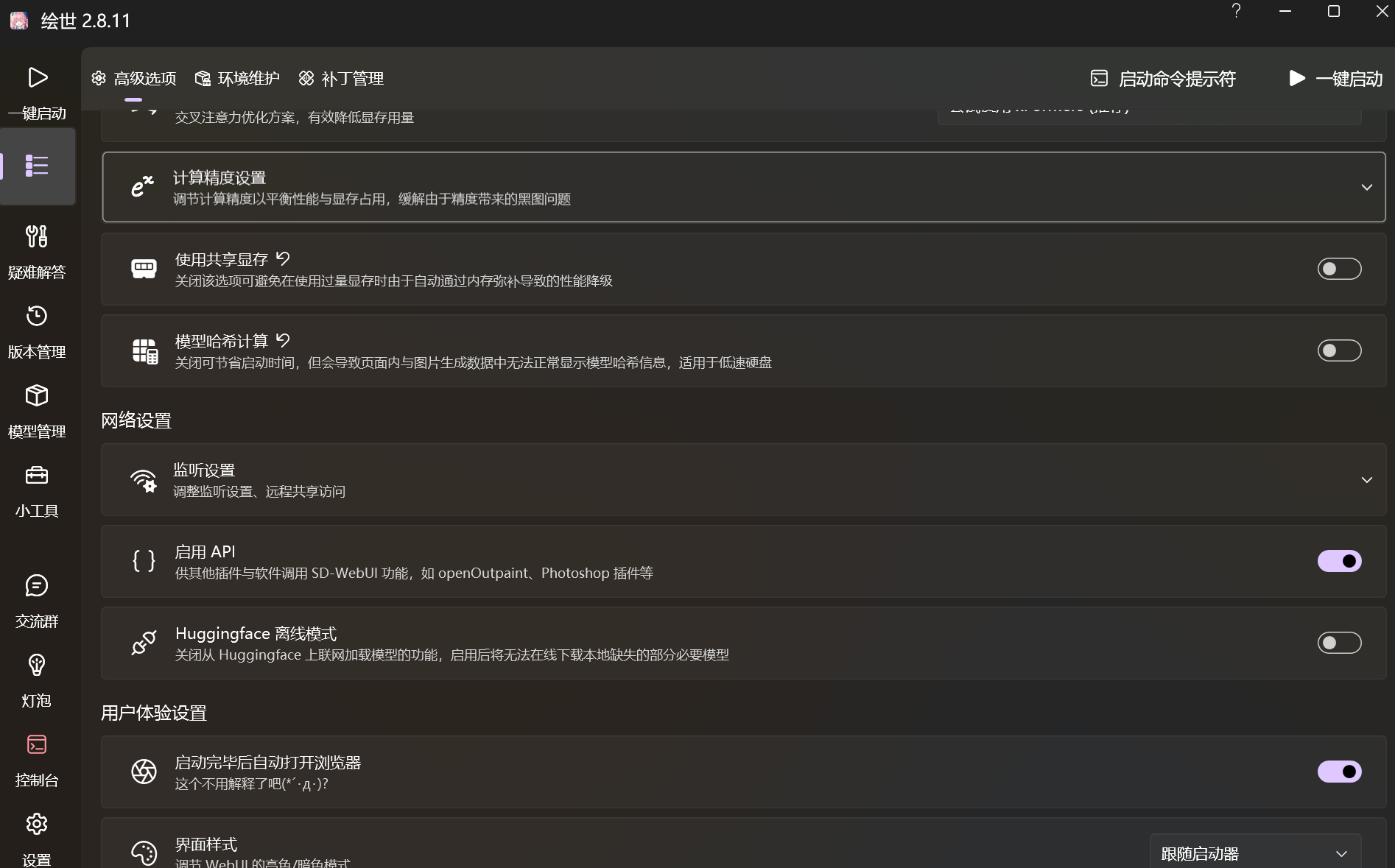Image resolution: width=1395 pixels, height=868 pixels.
Task: Click the Huggingface 离线模式 label text
Action: click(x=256, y=633)
